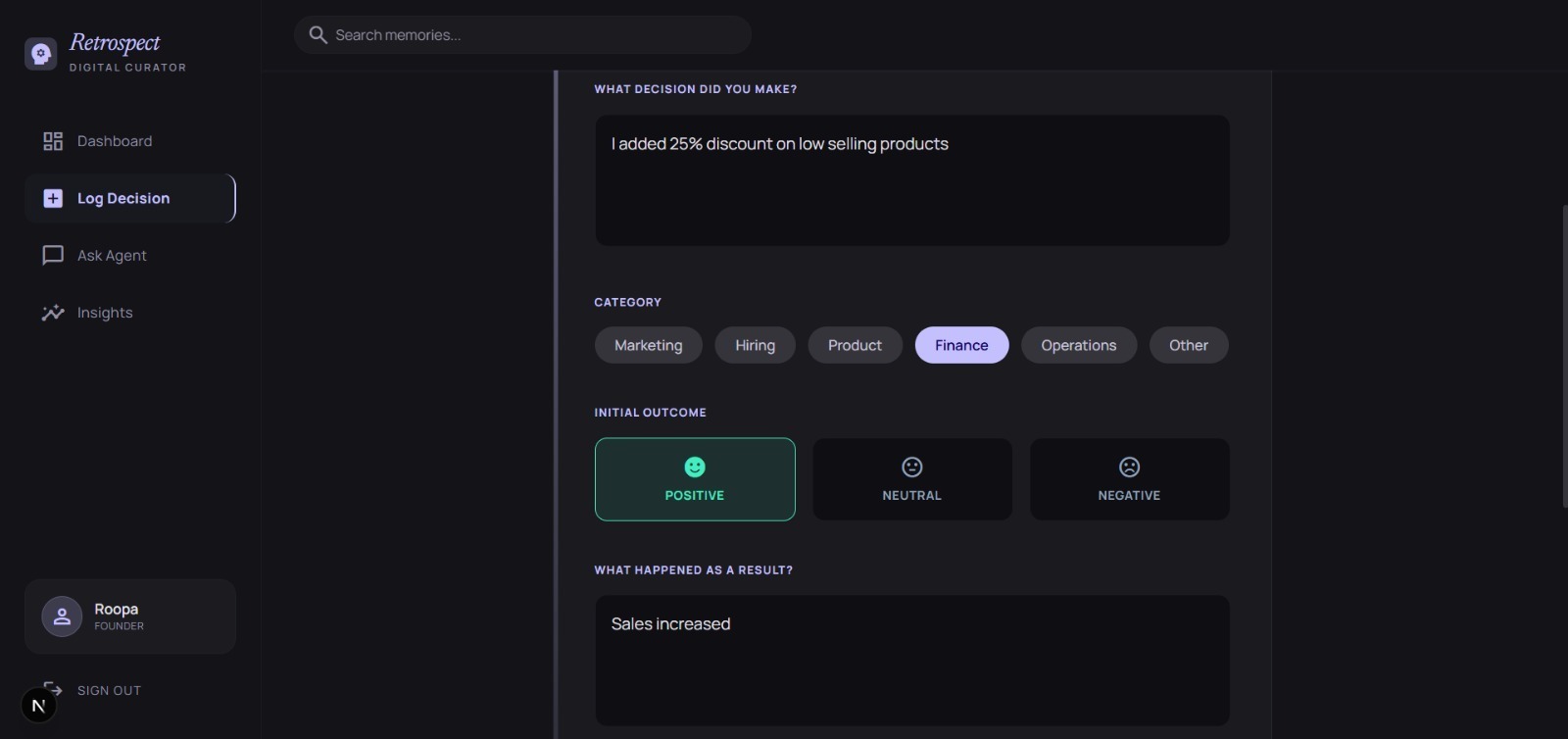
Task: Click the Next.js N badge icon
Action: [x=38, y=705]
